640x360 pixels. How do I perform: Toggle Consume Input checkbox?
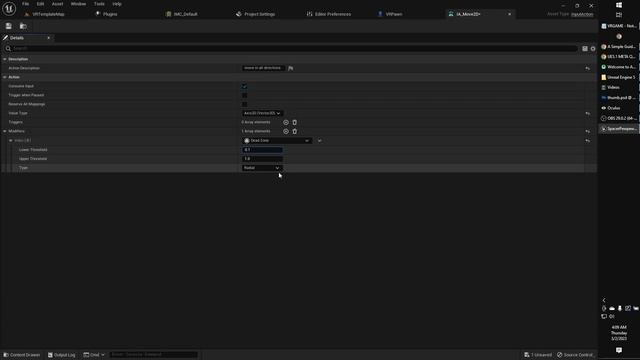tap(244, 86)
